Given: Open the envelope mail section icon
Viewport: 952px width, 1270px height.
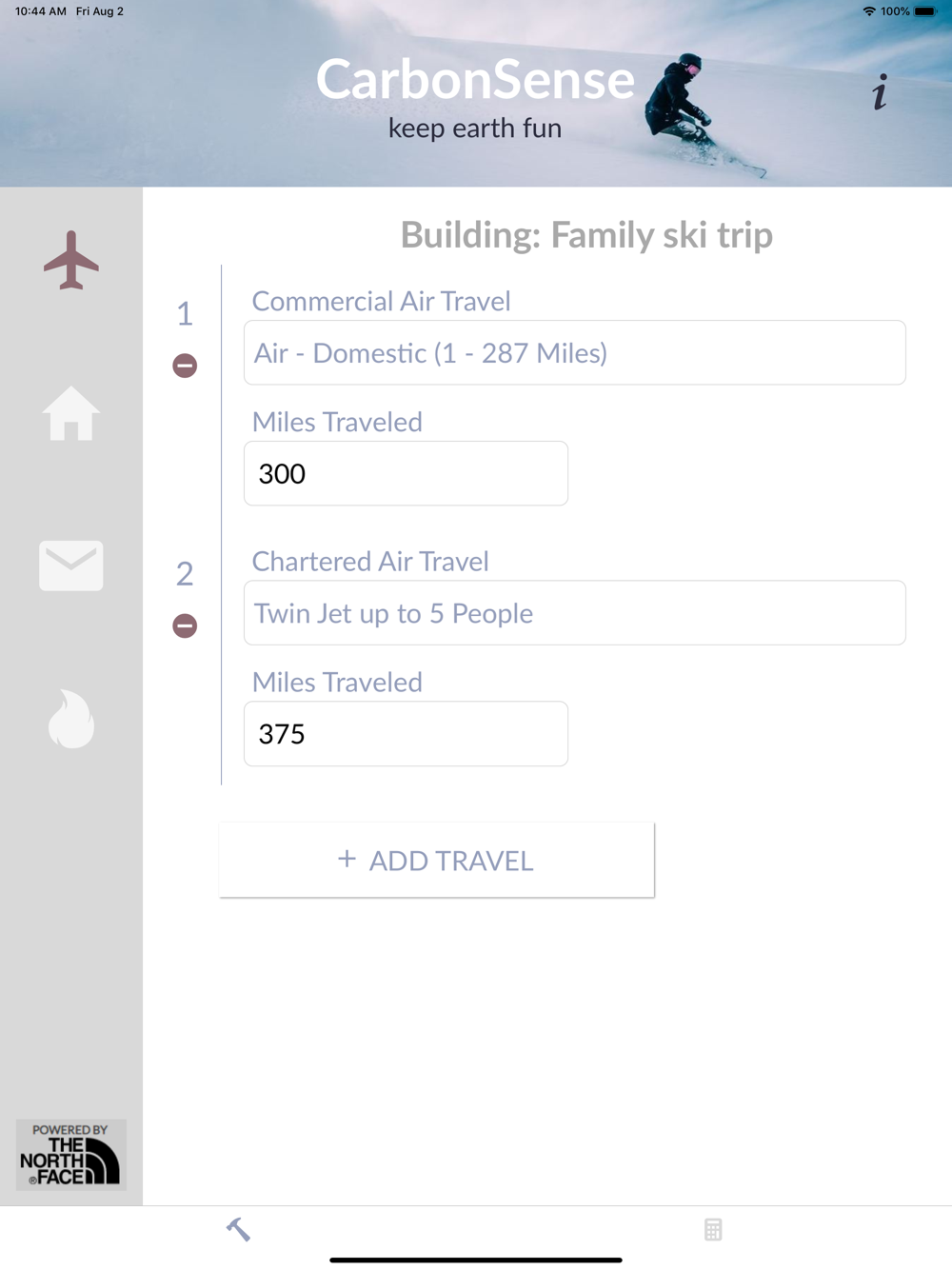Looking at the screenshot, I should [71, 566].
